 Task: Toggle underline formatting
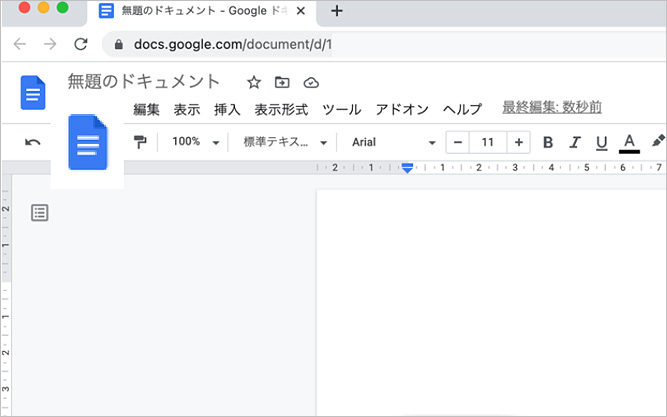click(x=601, y=142)
